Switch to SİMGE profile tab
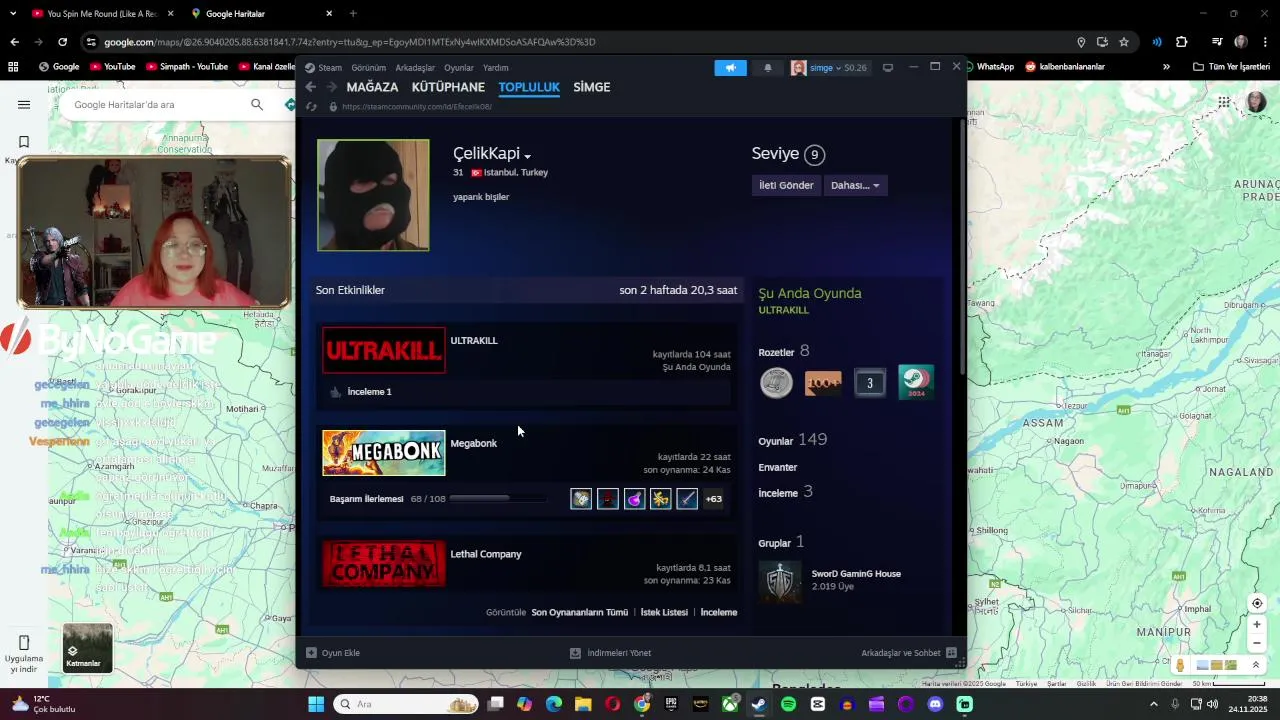The image size is (1280, 720). pos(591,87)
